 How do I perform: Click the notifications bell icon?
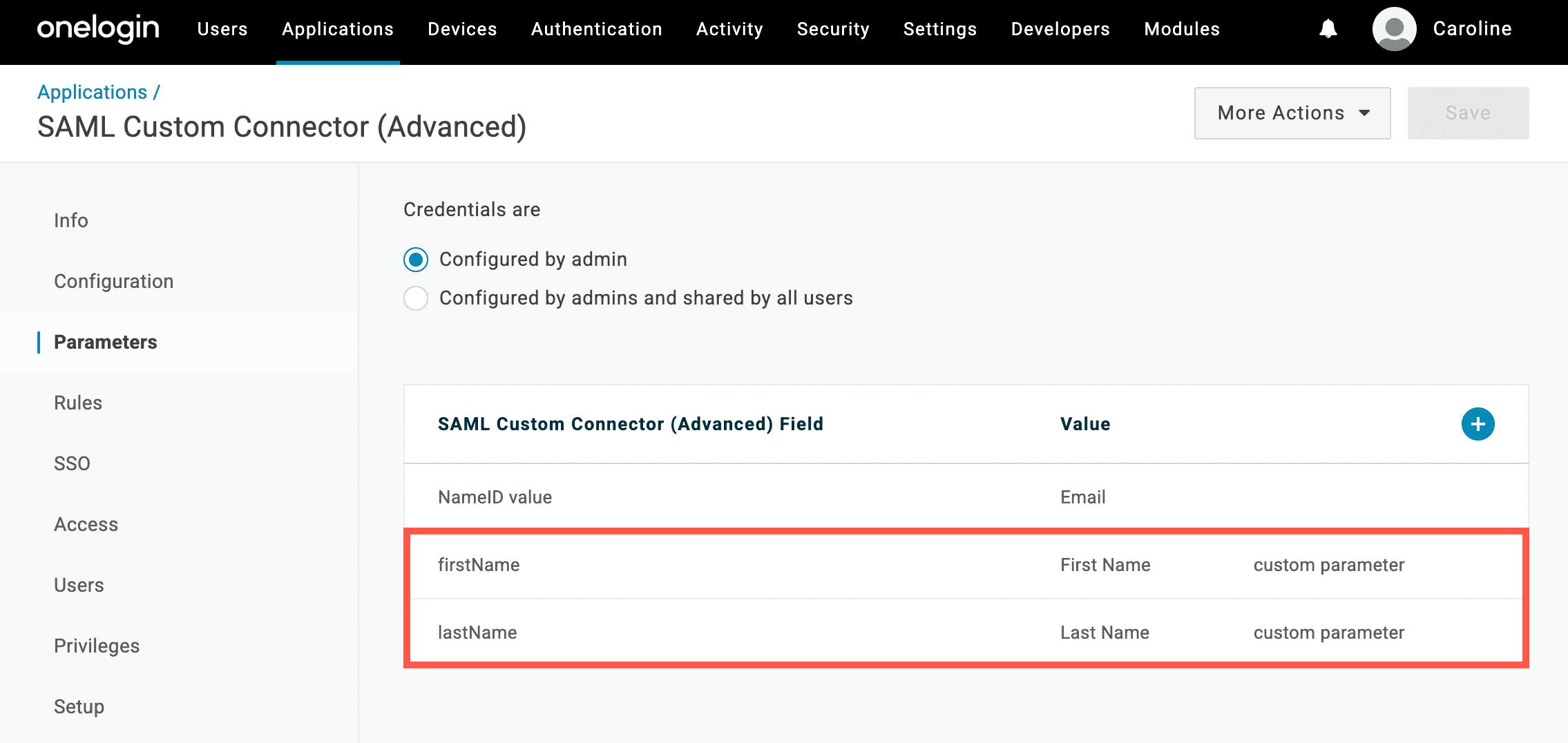click(x=1328, y=29)
